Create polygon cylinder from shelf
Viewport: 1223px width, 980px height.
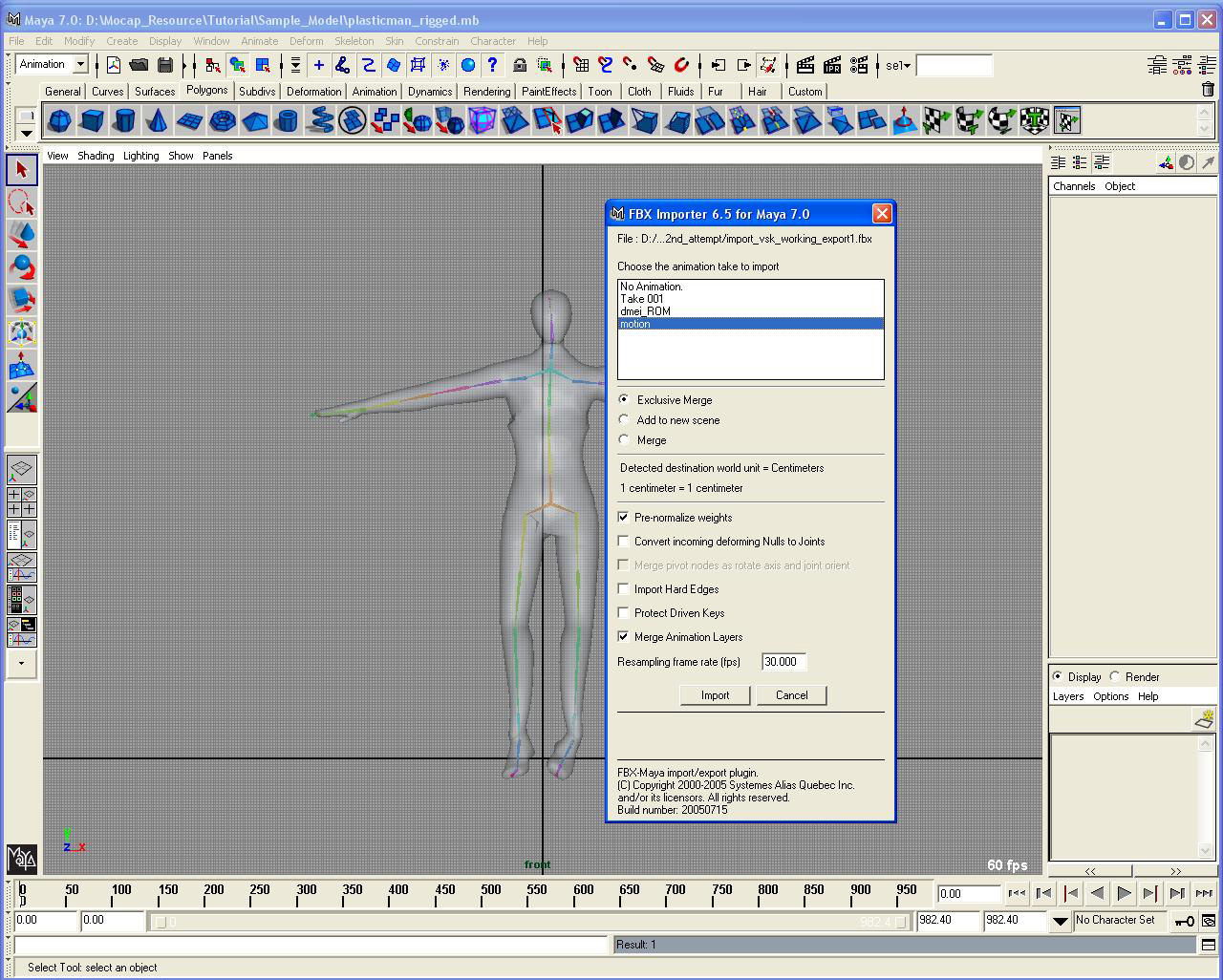click(x=124, y=121)
